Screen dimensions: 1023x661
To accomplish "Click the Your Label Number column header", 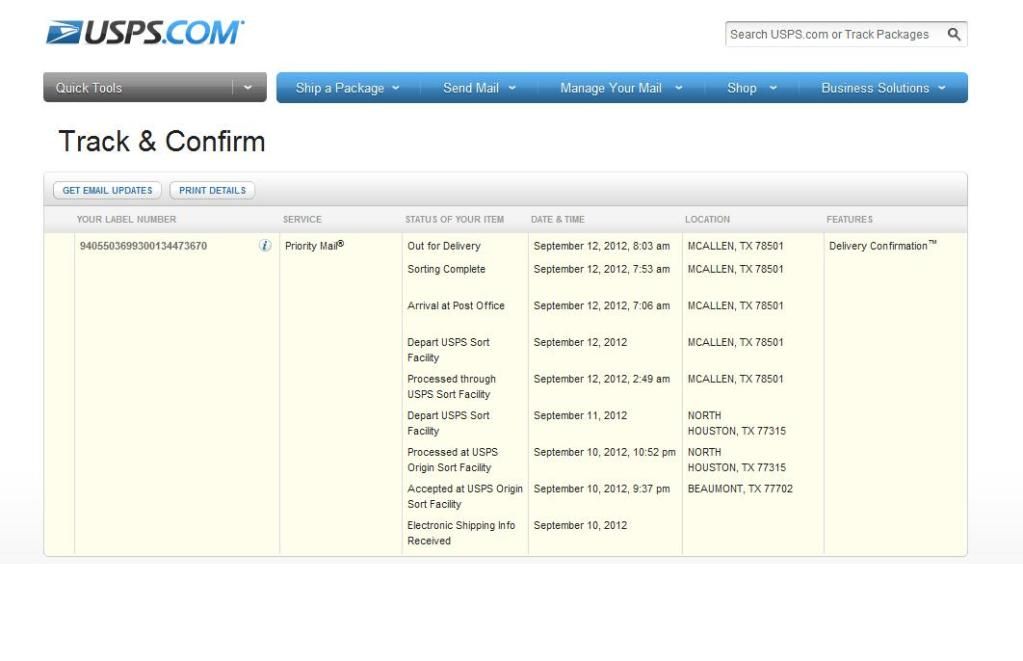I will [126, 219].
